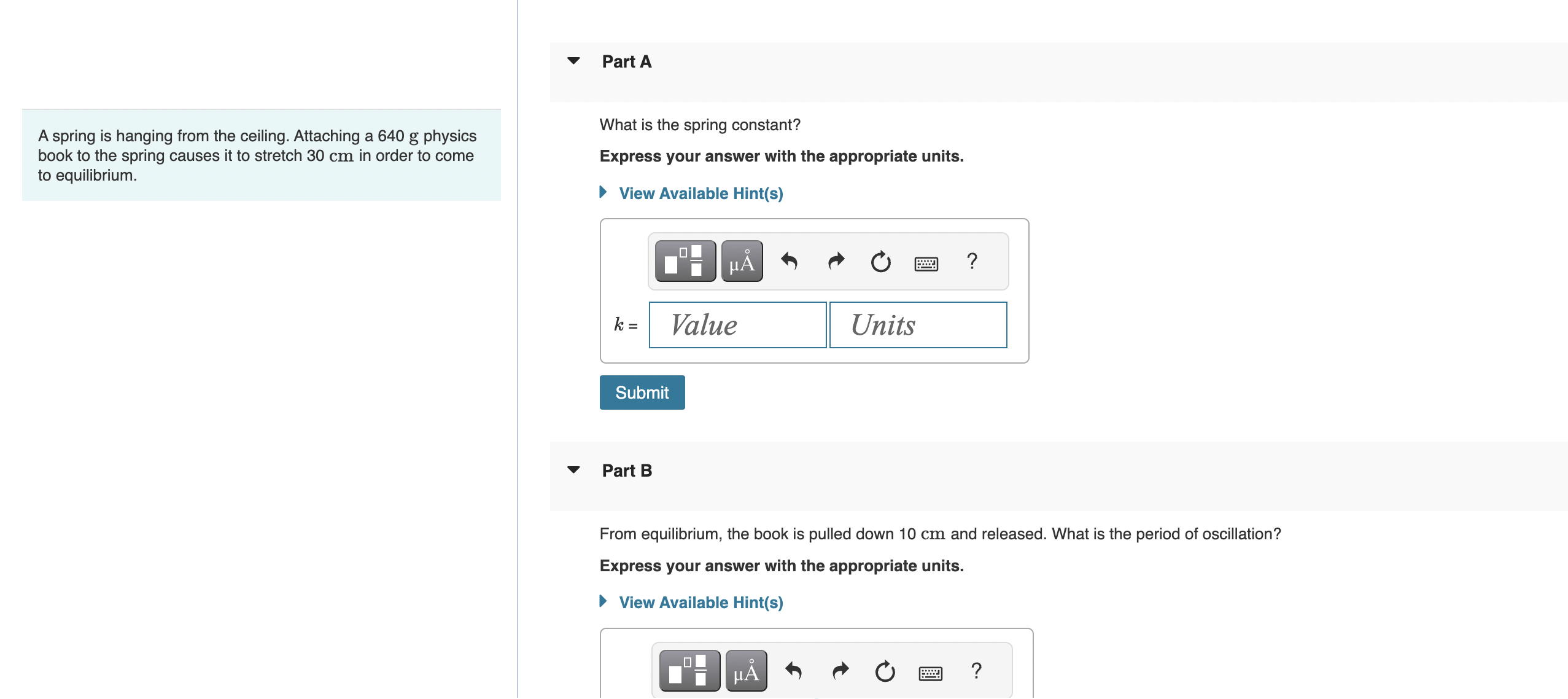The width and height of the screenshot is (1568, 699).
Task: Focus the Value field for k
Action: [x=737, y=325]
